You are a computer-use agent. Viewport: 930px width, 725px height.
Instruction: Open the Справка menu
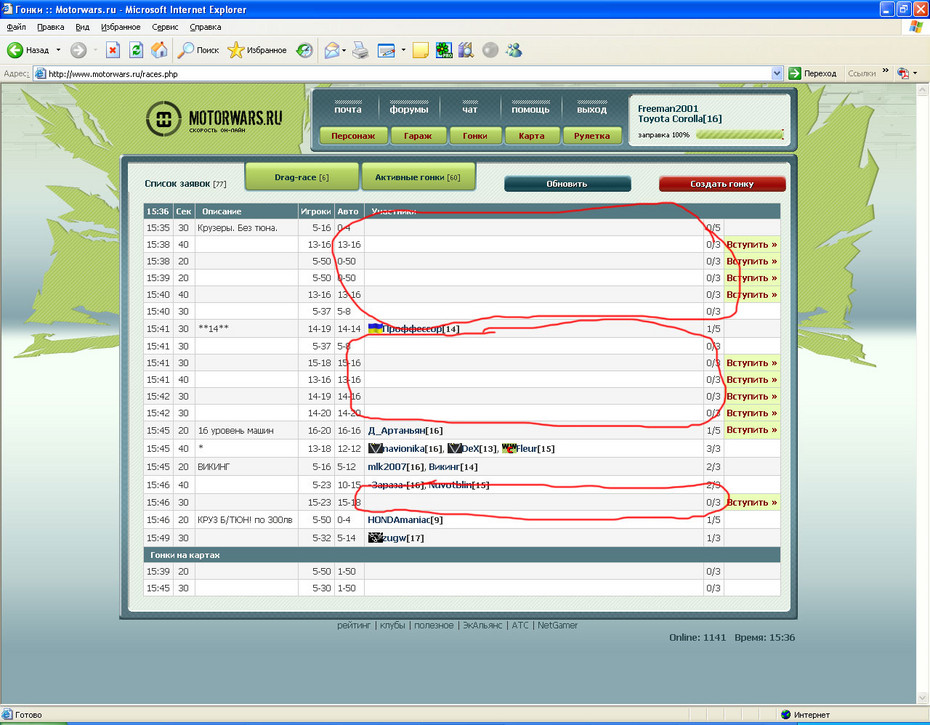pos(205,27)
